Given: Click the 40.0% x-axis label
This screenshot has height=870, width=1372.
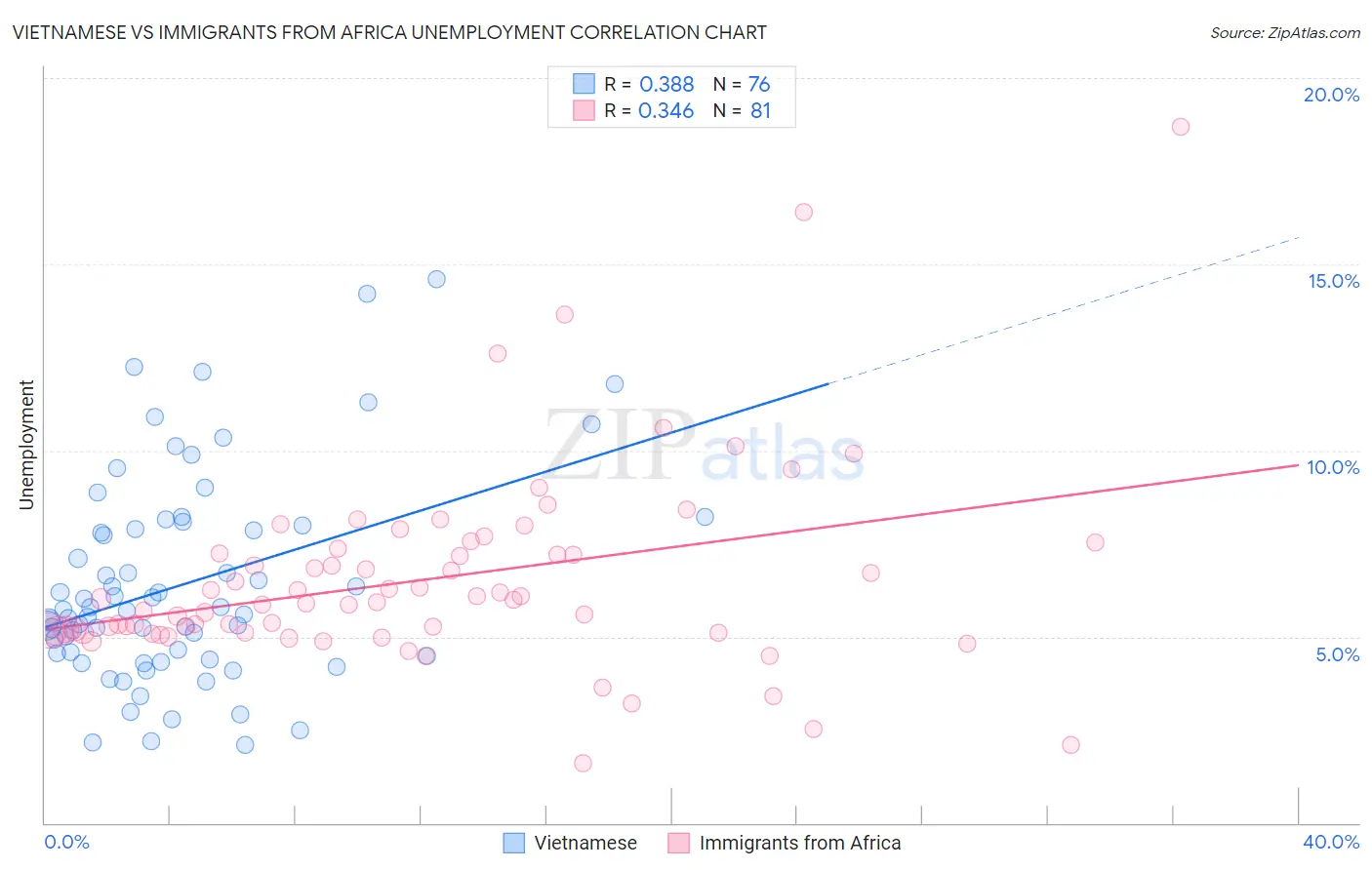Looking at the screenshot, I should point(1331,842).
